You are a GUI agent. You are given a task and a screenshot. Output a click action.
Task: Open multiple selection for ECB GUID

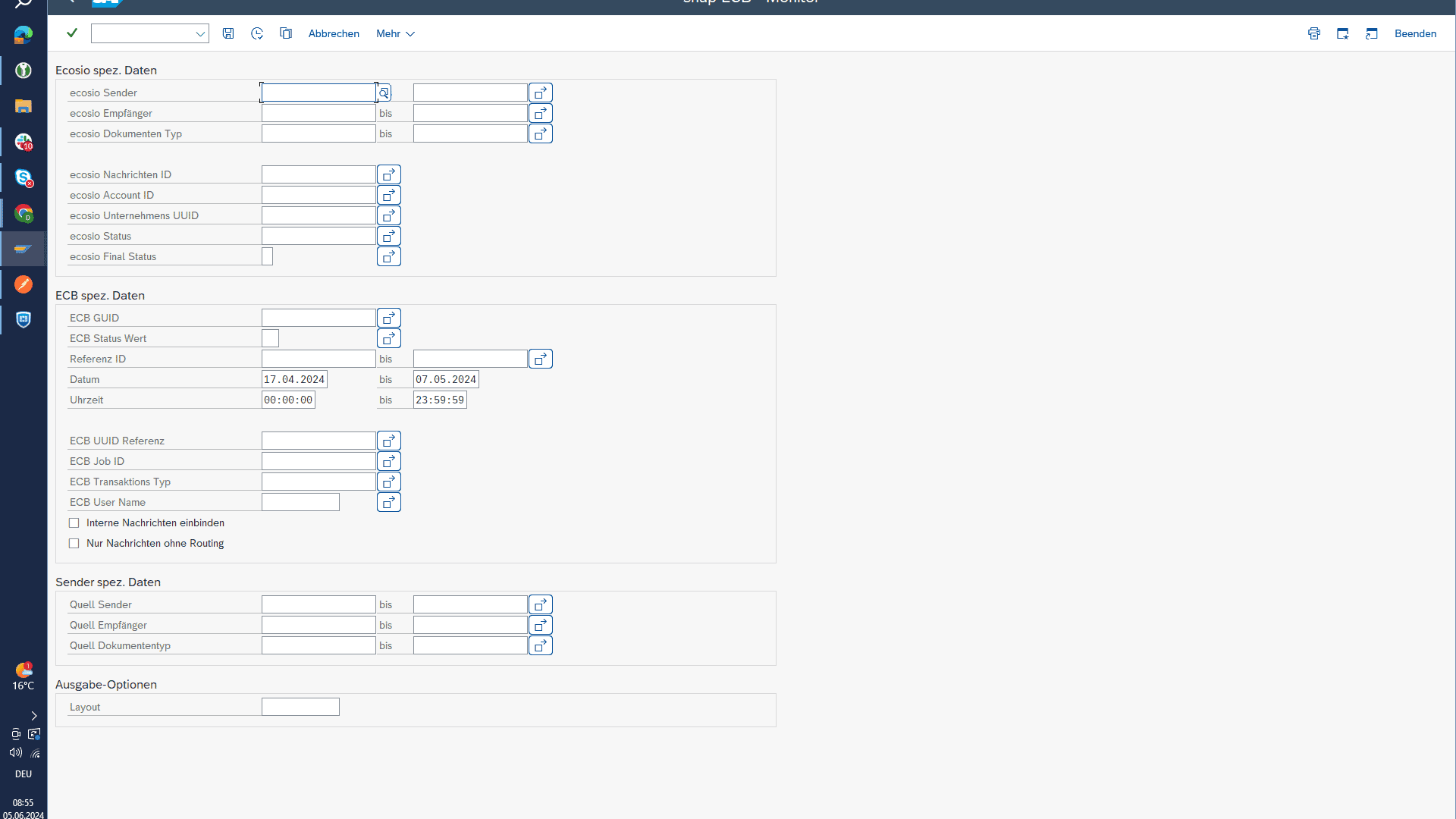389,318
